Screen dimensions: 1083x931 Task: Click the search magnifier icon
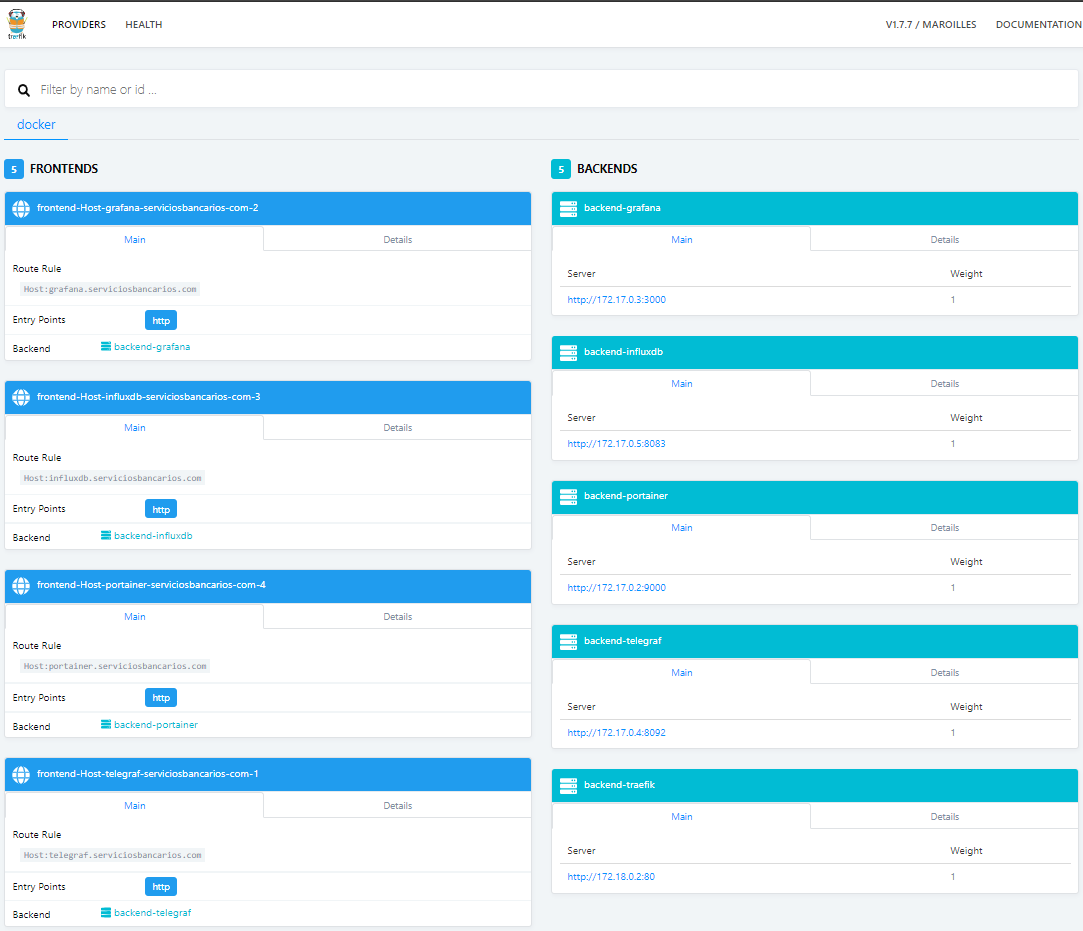tap(23, 90)
